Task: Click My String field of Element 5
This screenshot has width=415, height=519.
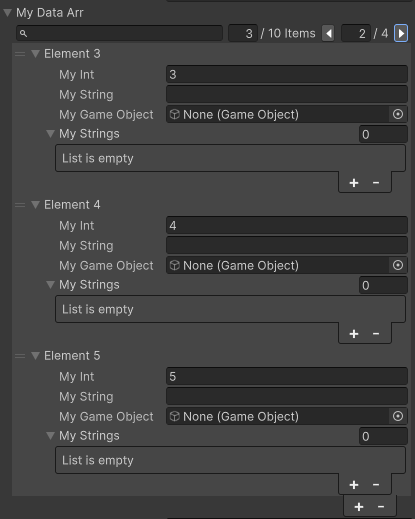Action: 287,396
